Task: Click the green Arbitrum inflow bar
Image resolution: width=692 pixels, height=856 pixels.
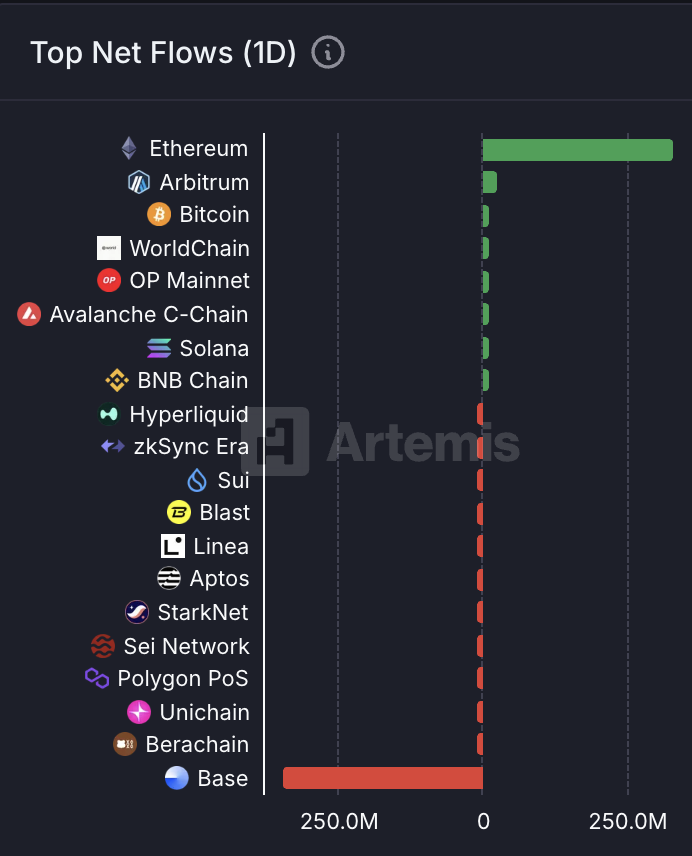Action: [x=490, y=182]
